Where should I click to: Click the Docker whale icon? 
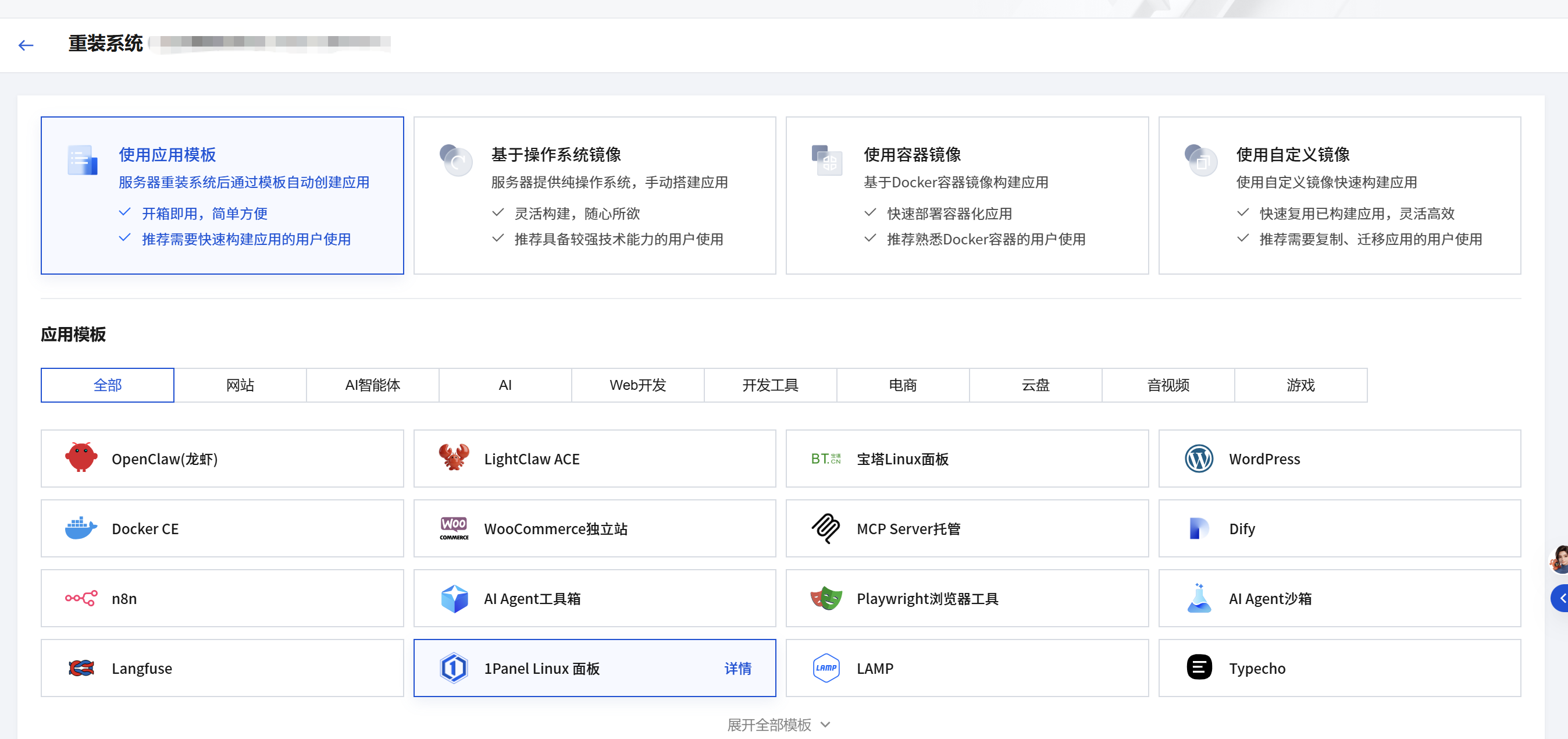tap(81, 528)
